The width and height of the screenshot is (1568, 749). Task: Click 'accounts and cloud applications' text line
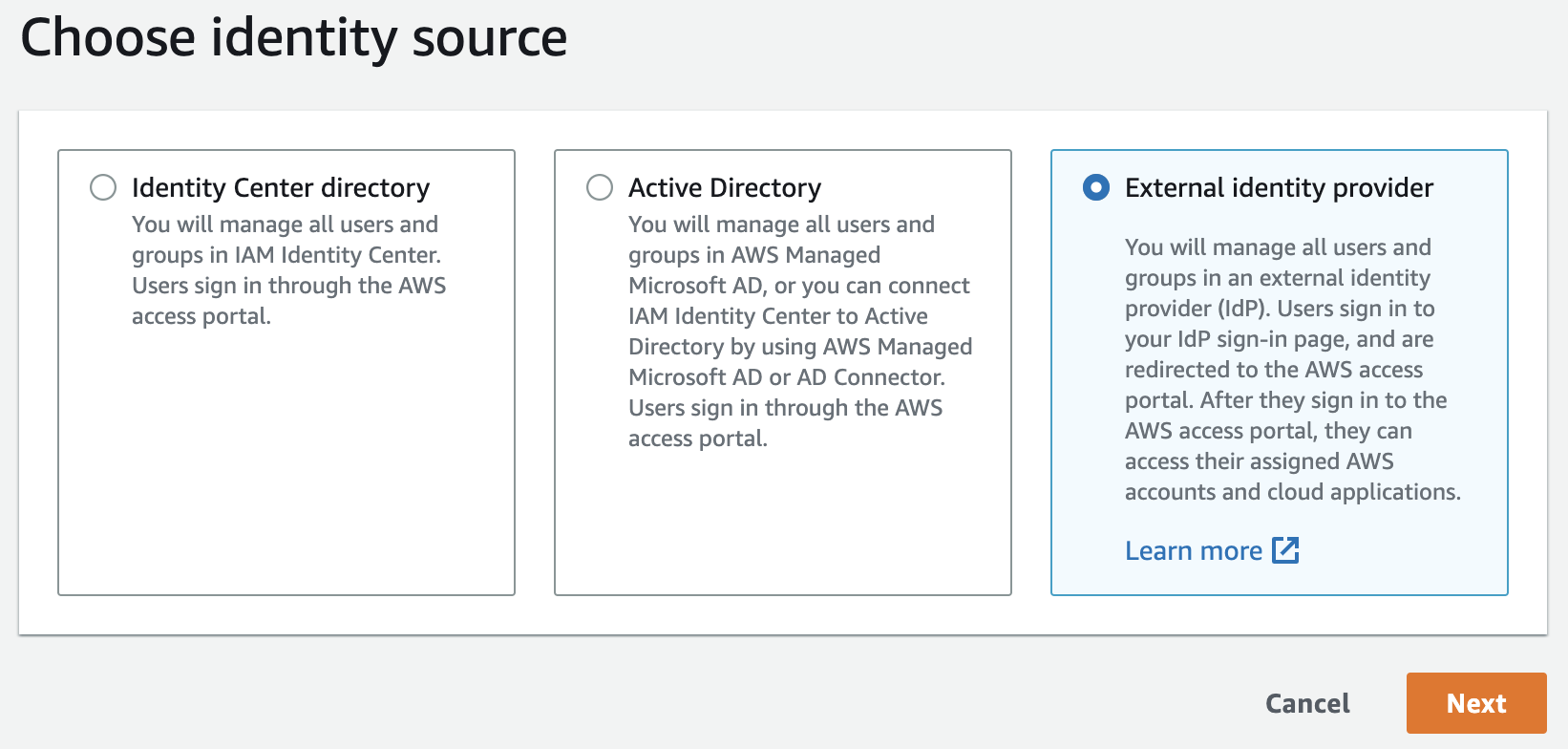[x=1292, y=492]
